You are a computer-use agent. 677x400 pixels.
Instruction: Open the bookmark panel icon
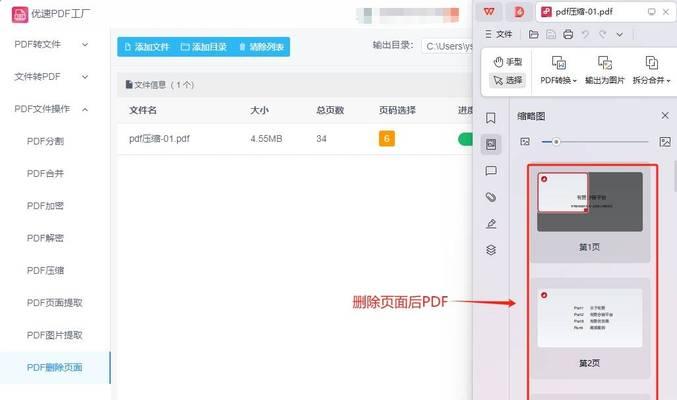click(490, 118)
